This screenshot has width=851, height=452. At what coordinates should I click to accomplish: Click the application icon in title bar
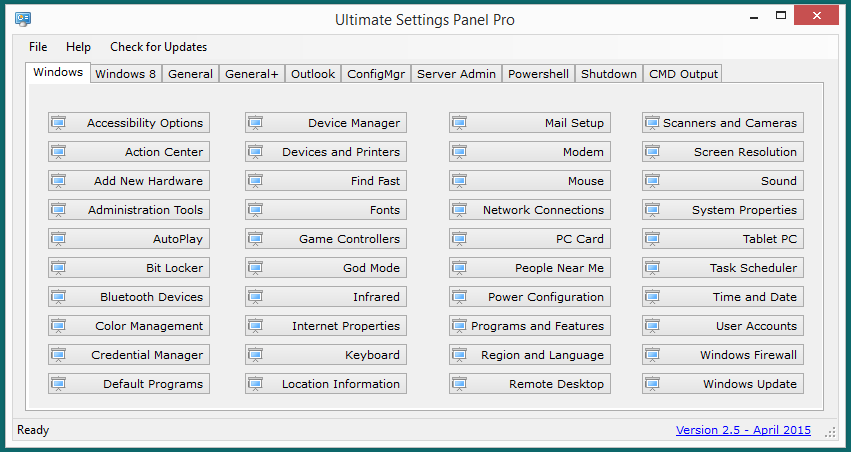tap(23, 19)
